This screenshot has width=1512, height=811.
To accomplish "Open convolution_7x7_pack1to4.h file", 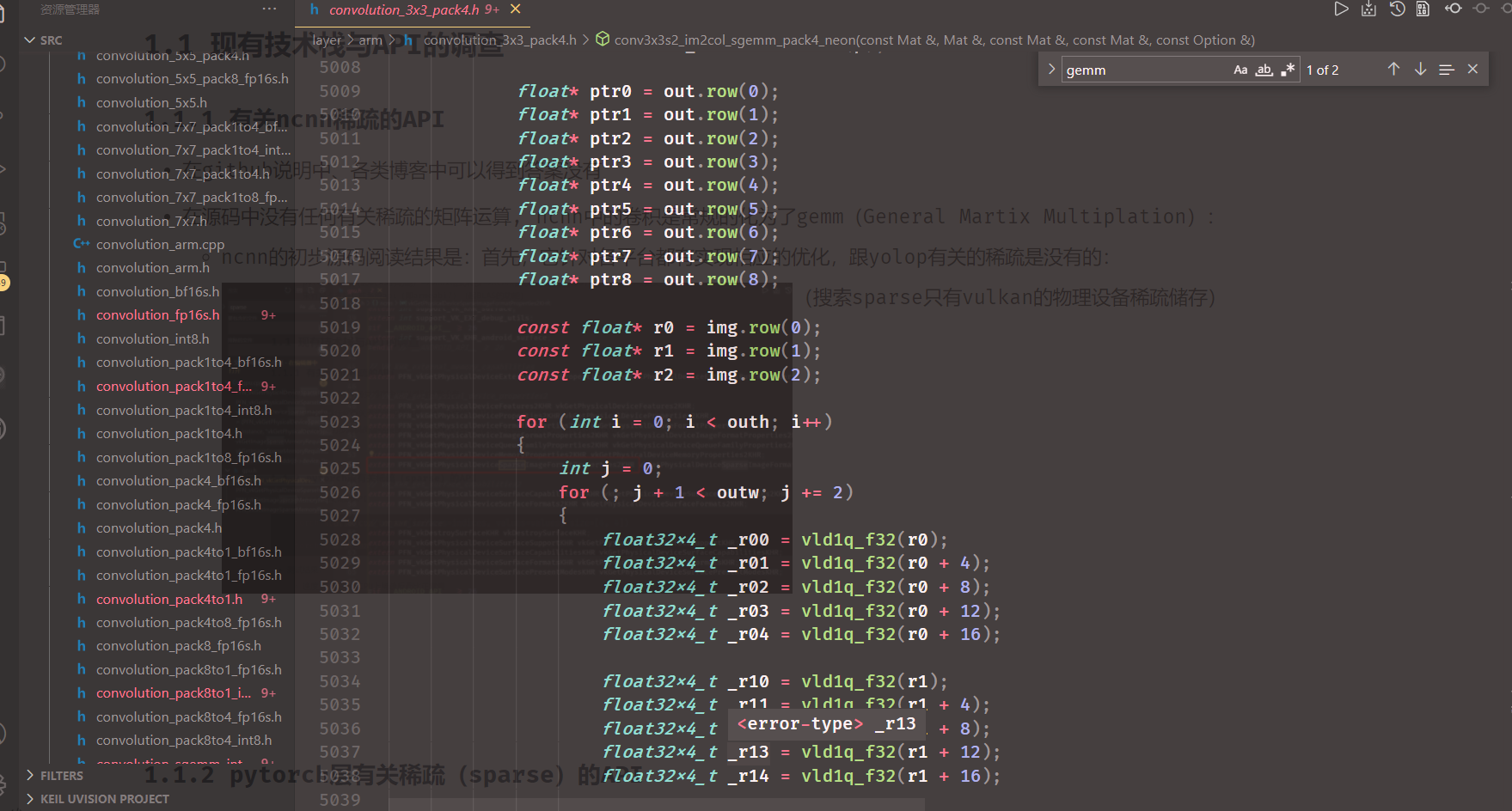I will coord(183,174).
